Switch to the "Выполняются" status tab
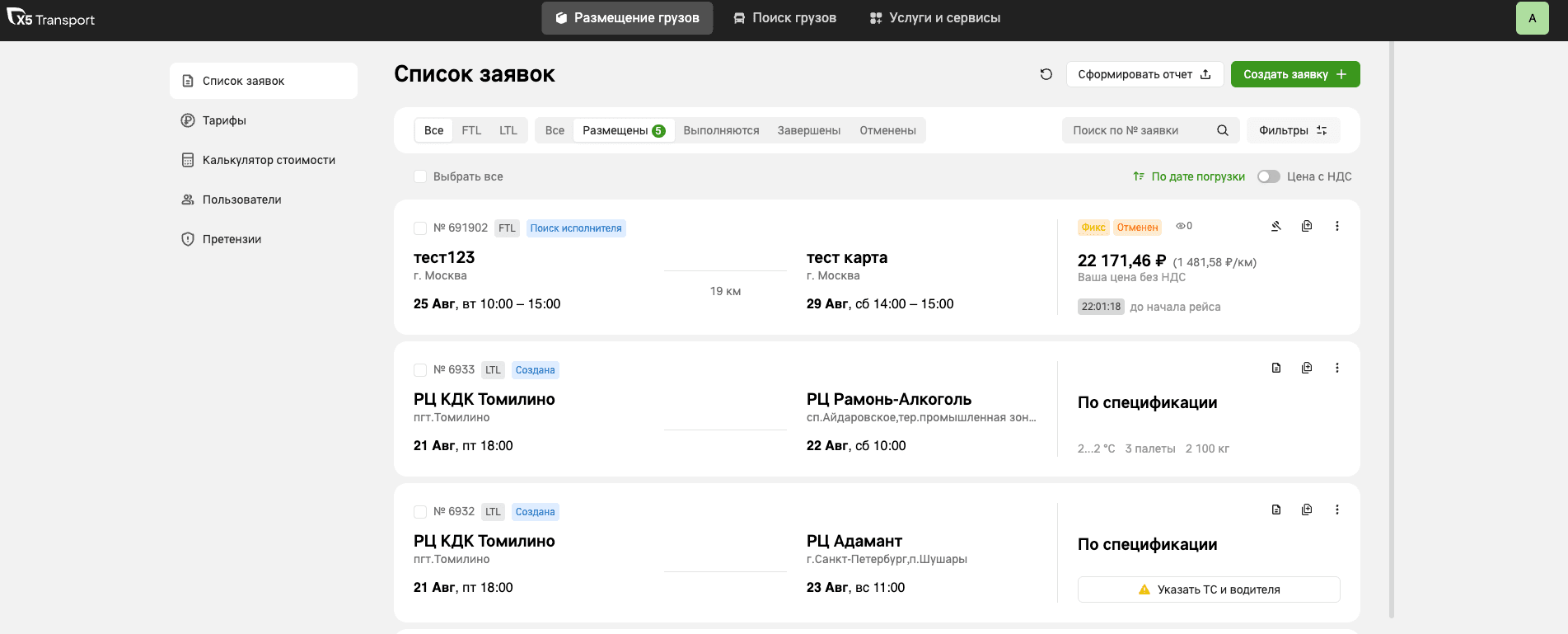1568x634 pixels. click(721, 130)
